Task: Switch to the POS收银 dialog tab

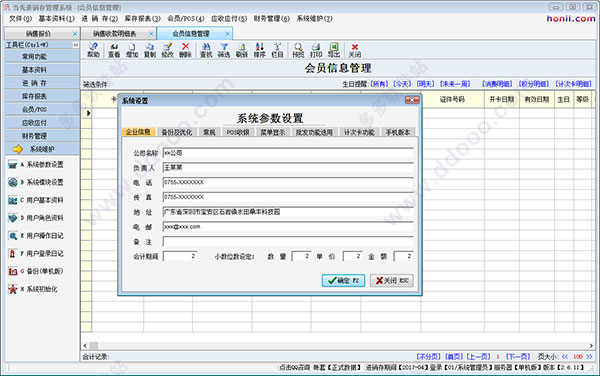Action: tap(238, 132)
